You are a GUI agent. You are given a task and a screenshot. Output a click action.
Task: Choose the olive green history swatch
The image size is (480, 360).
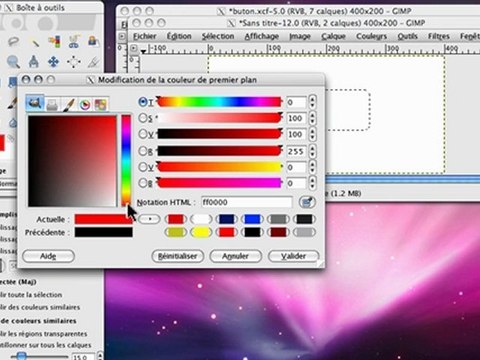click(175, 232)
